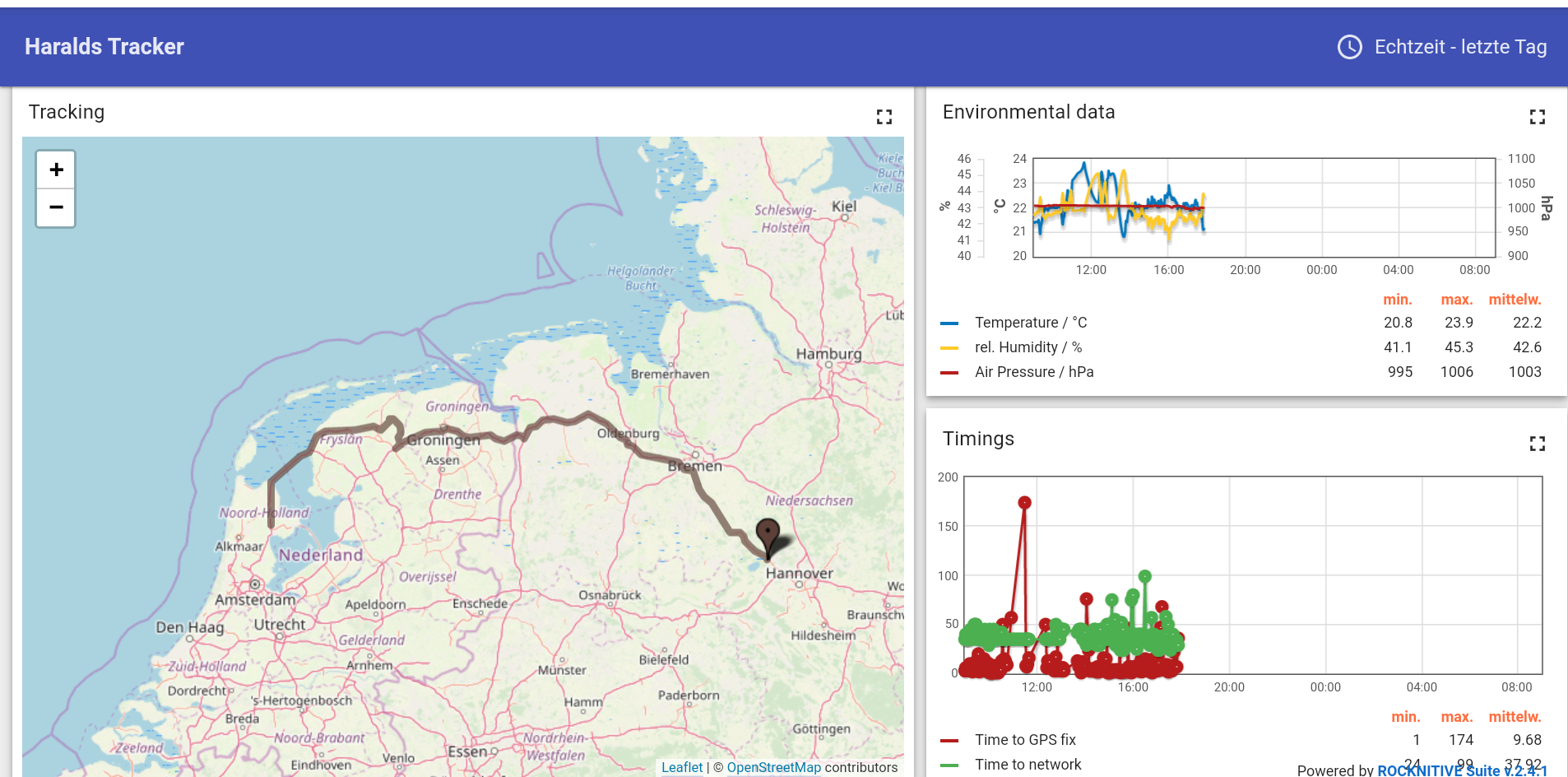Expand the Tracking panel to fullscreen

[884, 117]
